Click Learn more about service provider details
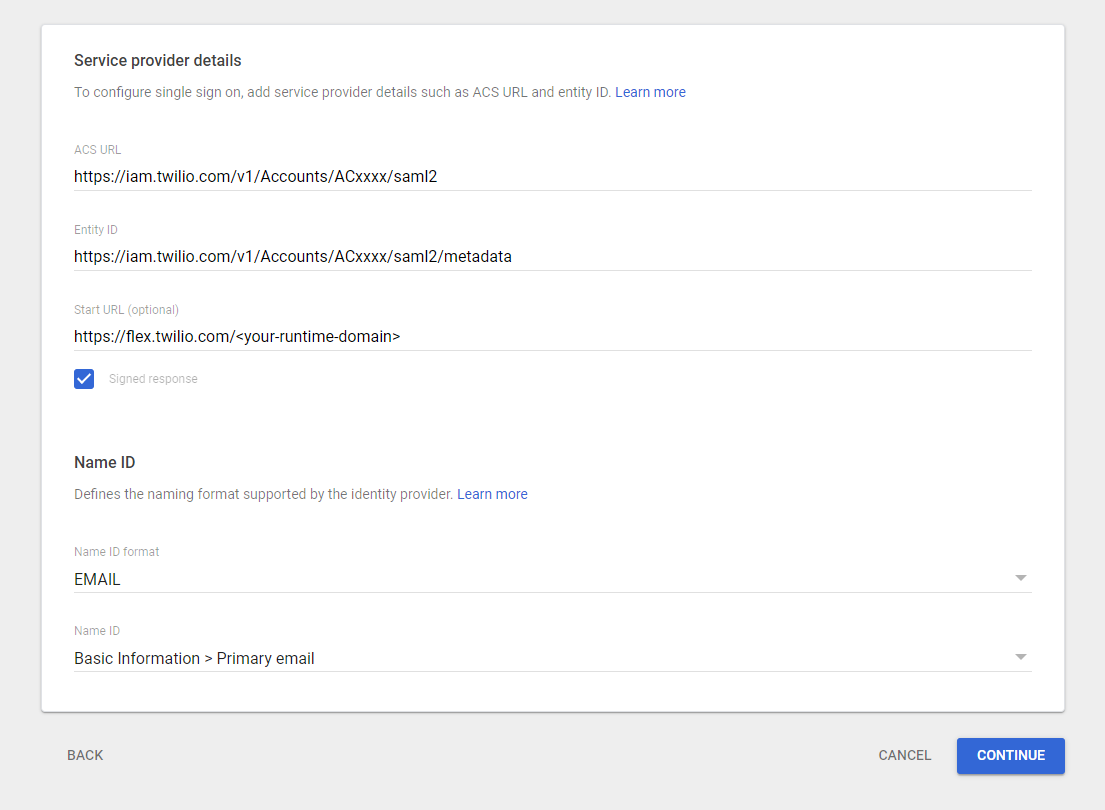This screenshot has width=1105, height=810. [650, 92]
